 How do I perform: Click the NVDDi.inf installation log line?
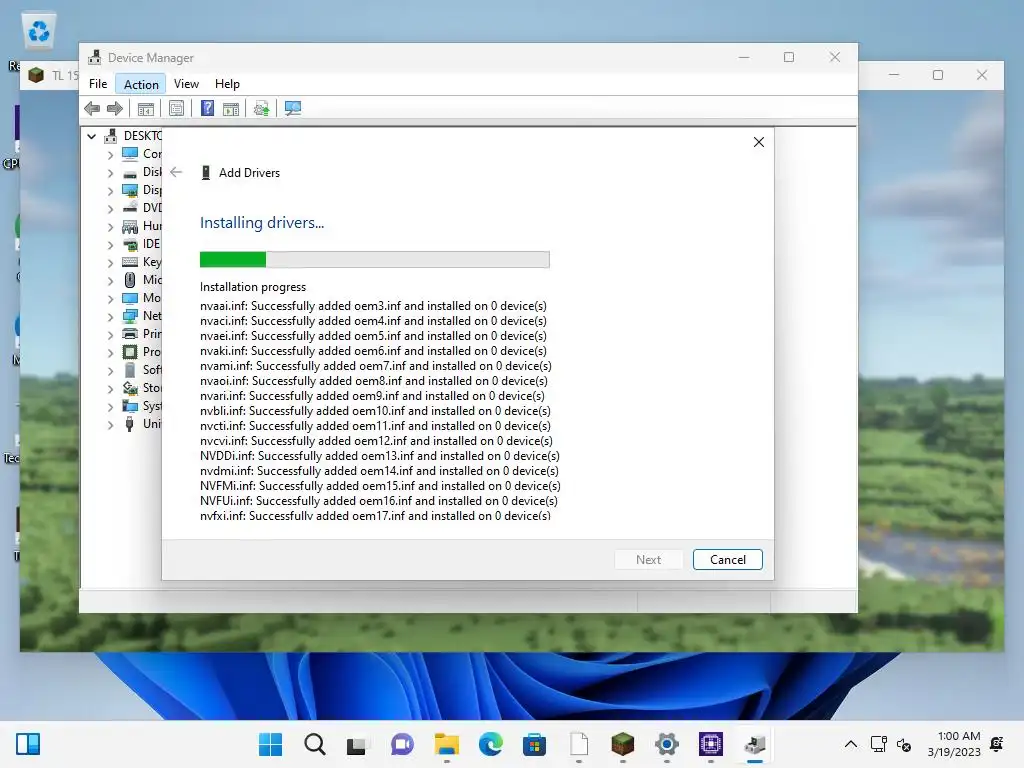[x=379, y=456]
